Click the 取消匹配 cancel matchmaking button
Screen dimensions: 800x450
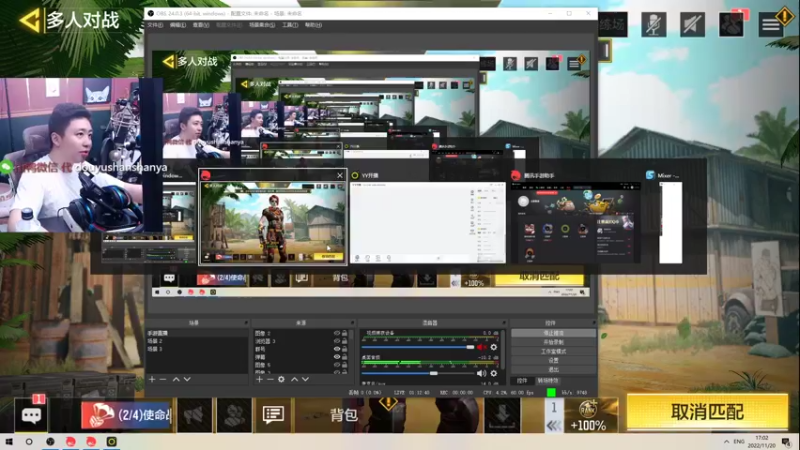point(707,412)
